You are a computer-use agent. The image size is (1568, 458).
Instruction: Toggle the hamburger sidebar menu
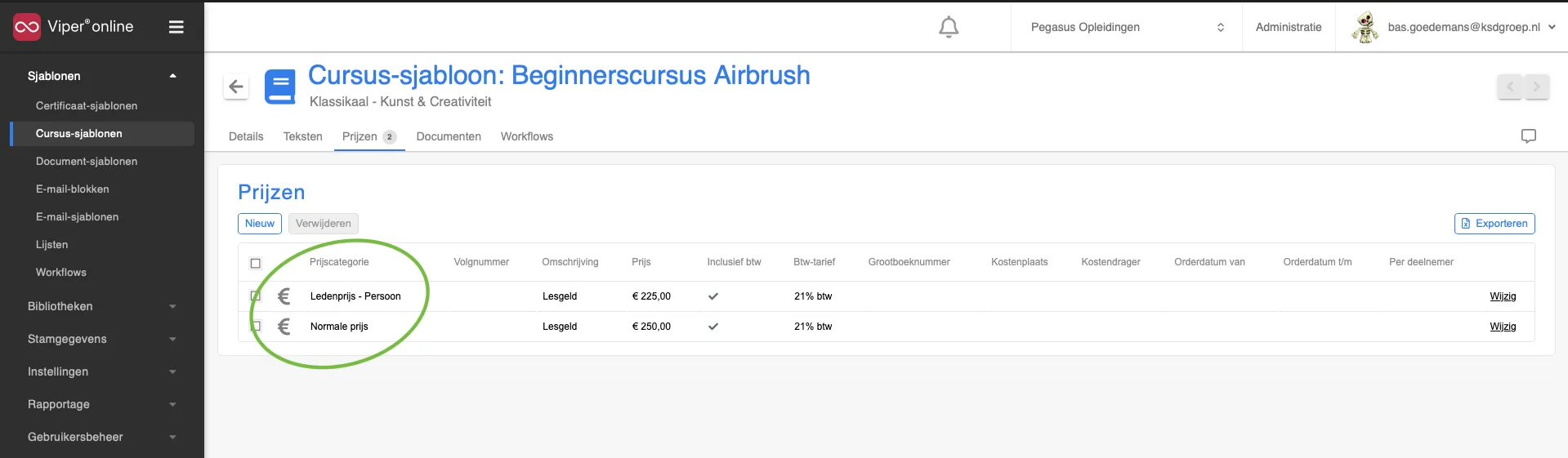click(176, 27)
